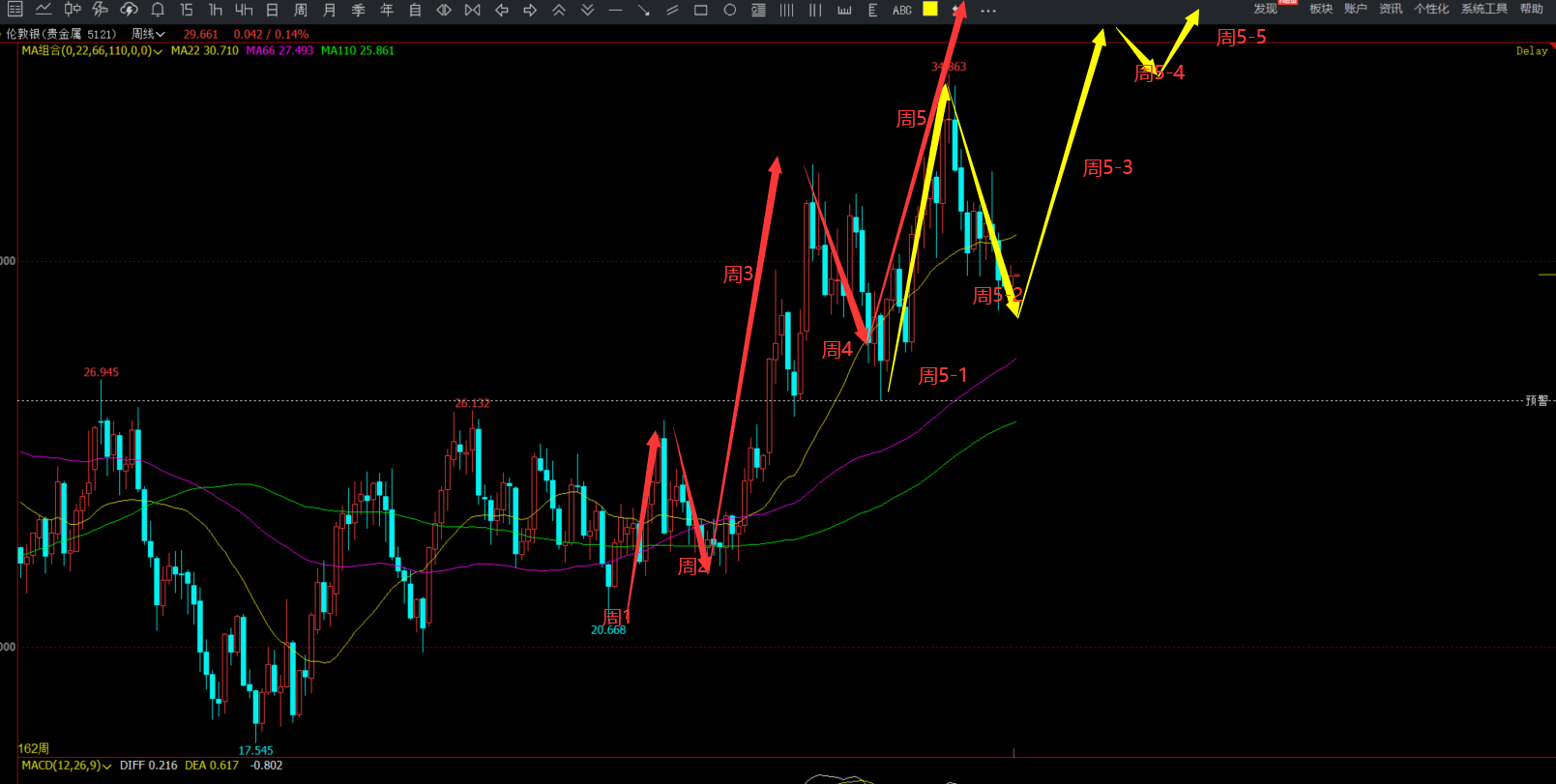Open the bell price alert icon
The image size is (1556, 784).
coord(158,10)
